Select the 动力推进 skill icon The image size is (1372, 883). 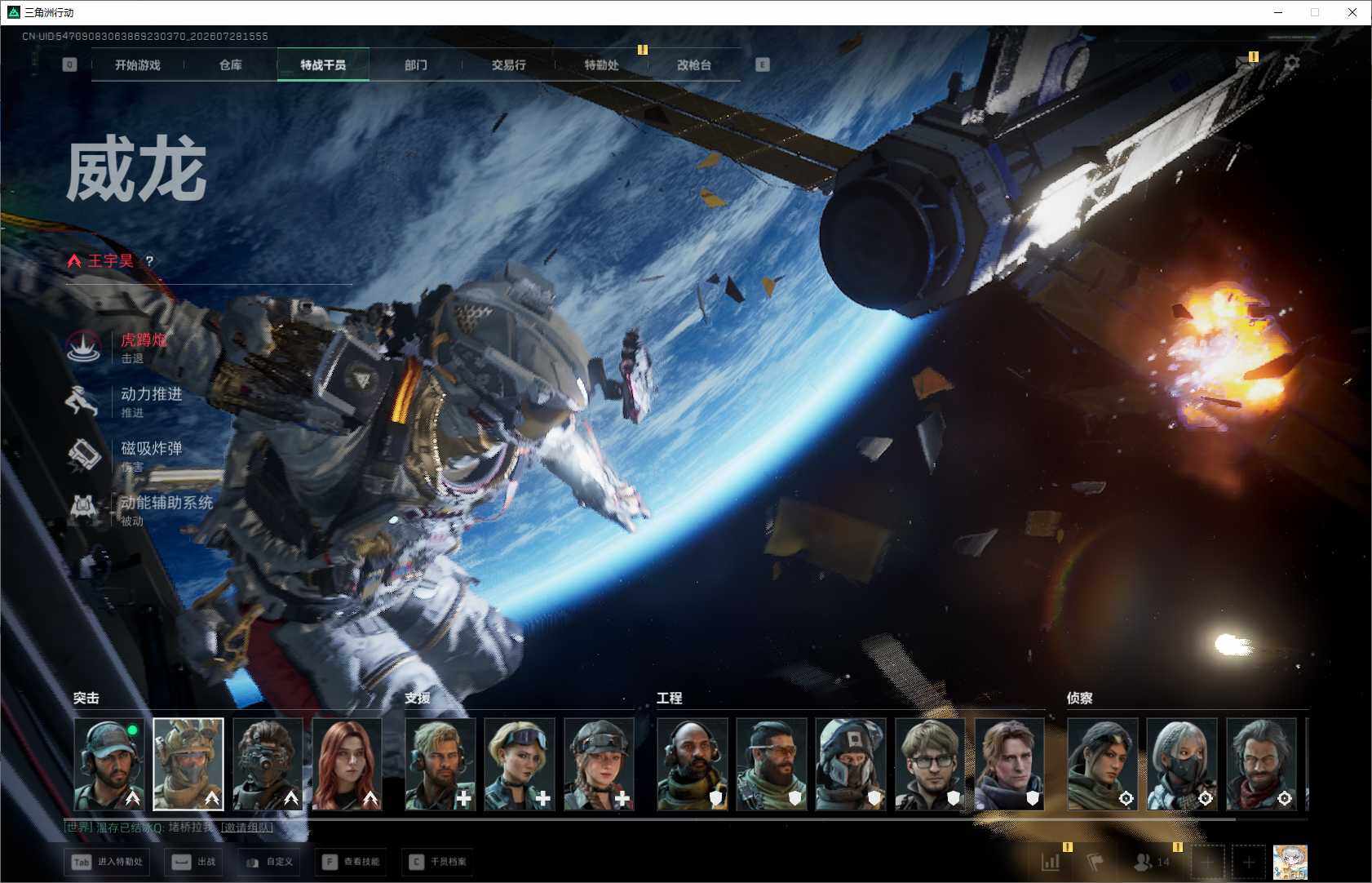coord(83,401)
